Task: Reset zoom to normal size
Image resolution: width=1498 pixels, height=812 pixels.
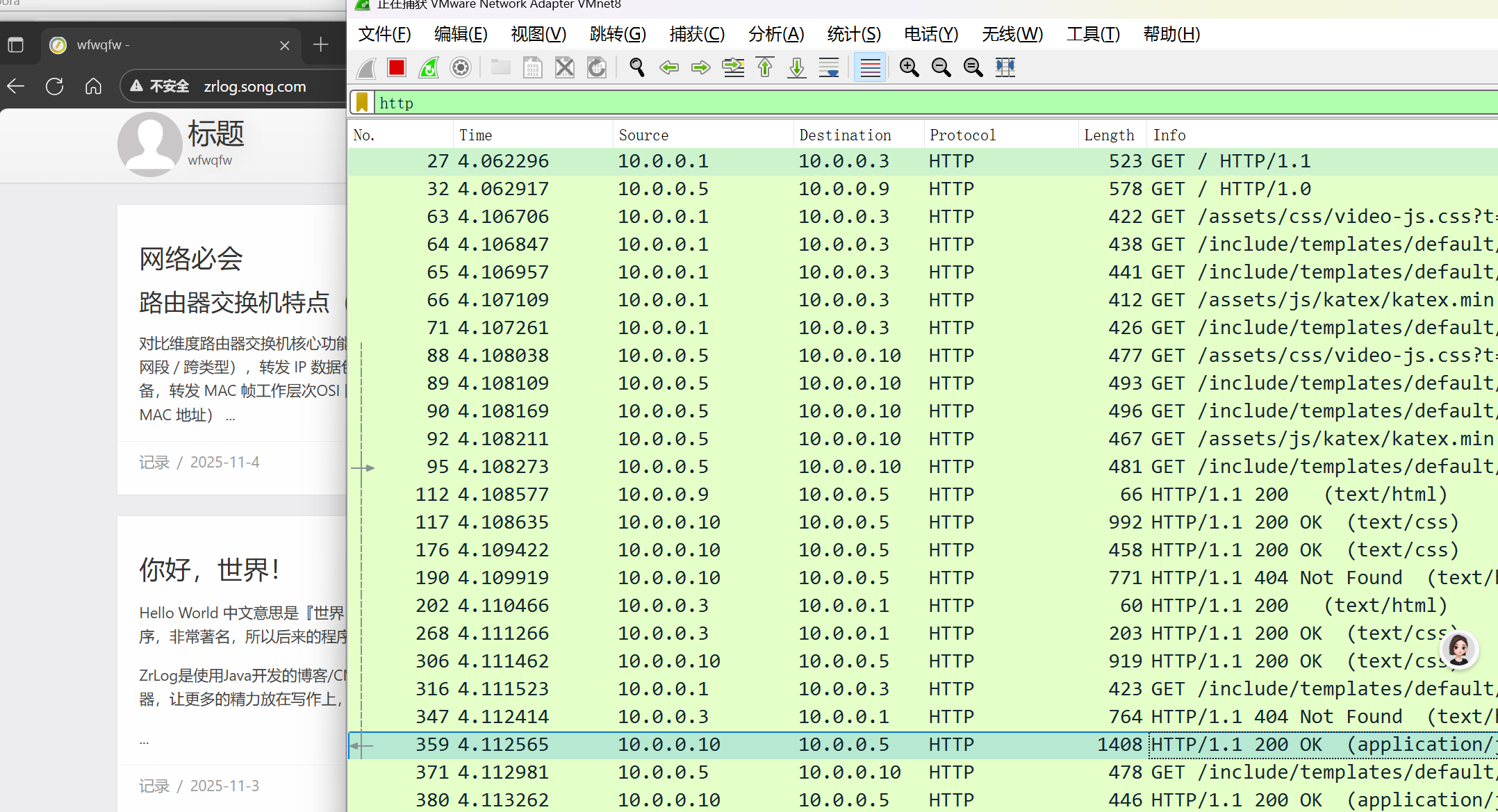Action: (973, 67)
